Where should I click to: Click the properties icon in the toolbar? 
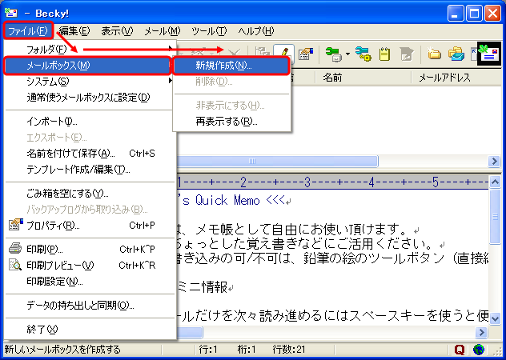click(x=305, y=54)
